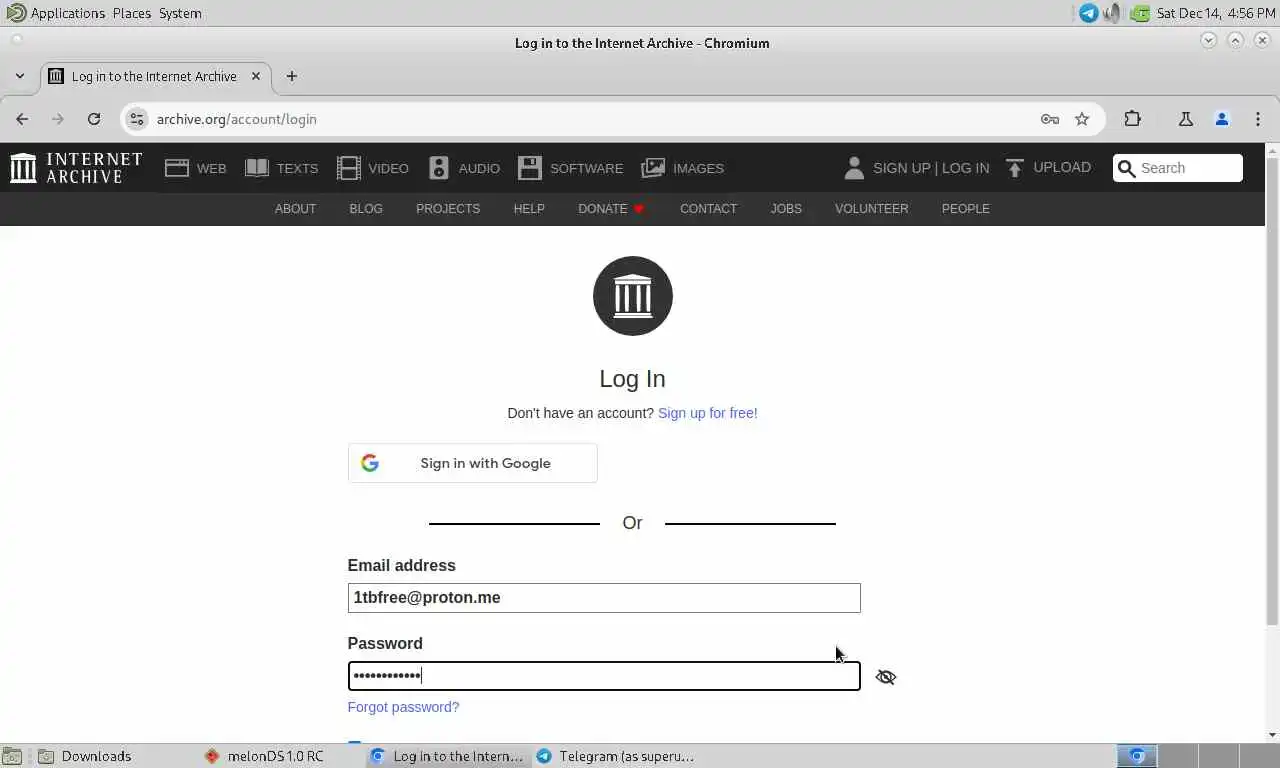Image resolution: width=1280 pixels, height=768 pixels.
Task: View site information icon in address bar
Action: coord(137,119)
